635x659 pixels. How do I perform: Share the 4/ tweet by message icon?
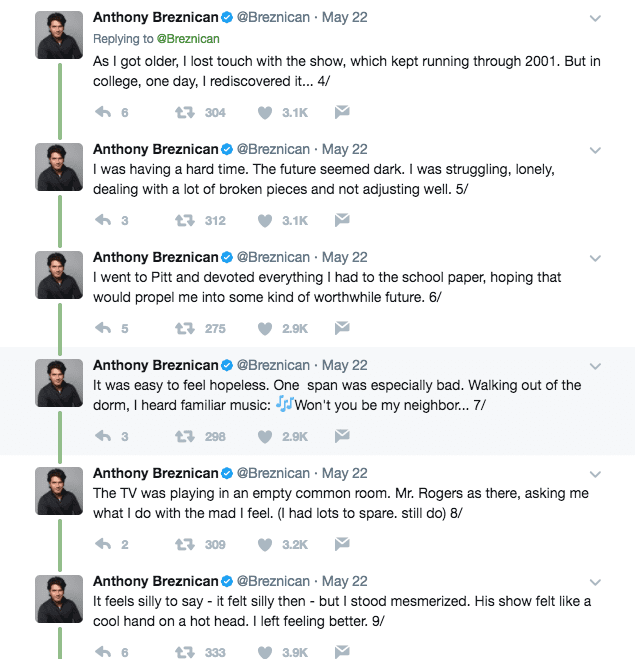click(x=342, y=113)
